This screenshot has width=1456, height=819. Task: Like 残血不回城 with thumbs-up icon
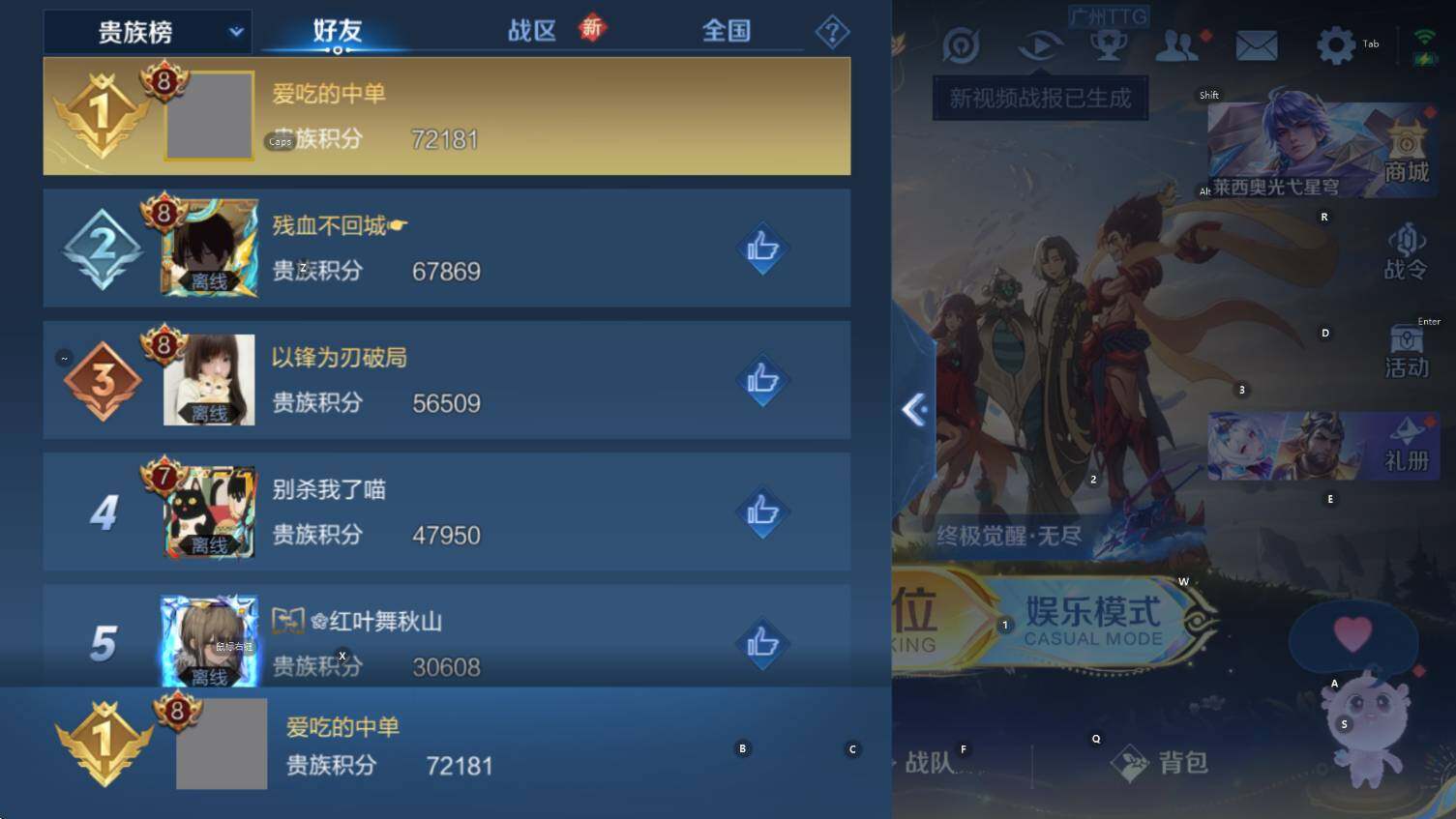click(762, 249)
